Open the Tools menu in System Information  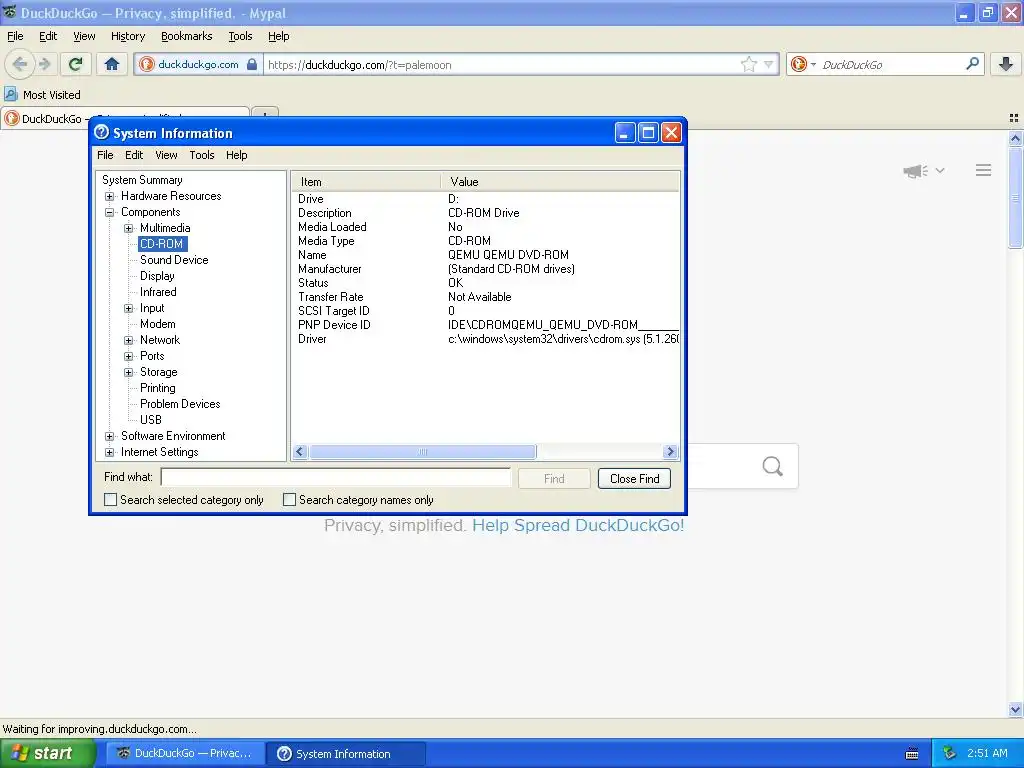[202, 155]
